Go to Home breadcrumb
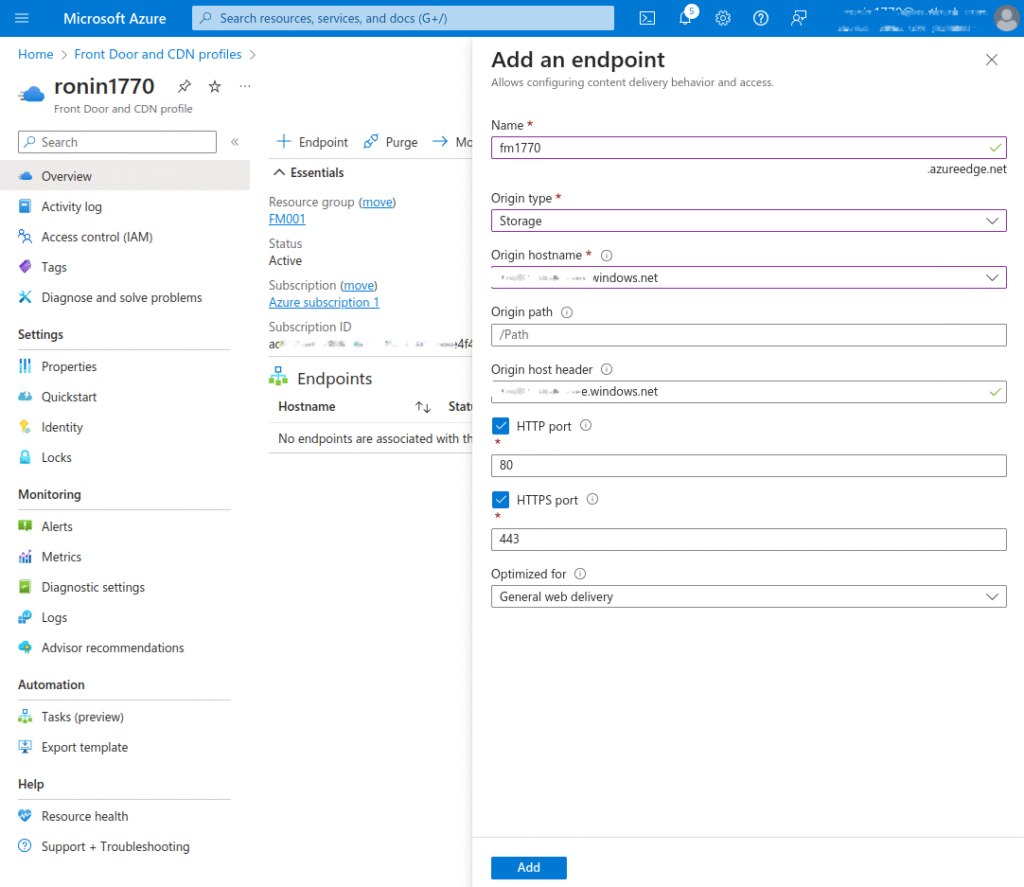1024x887 pixels. 35,54
